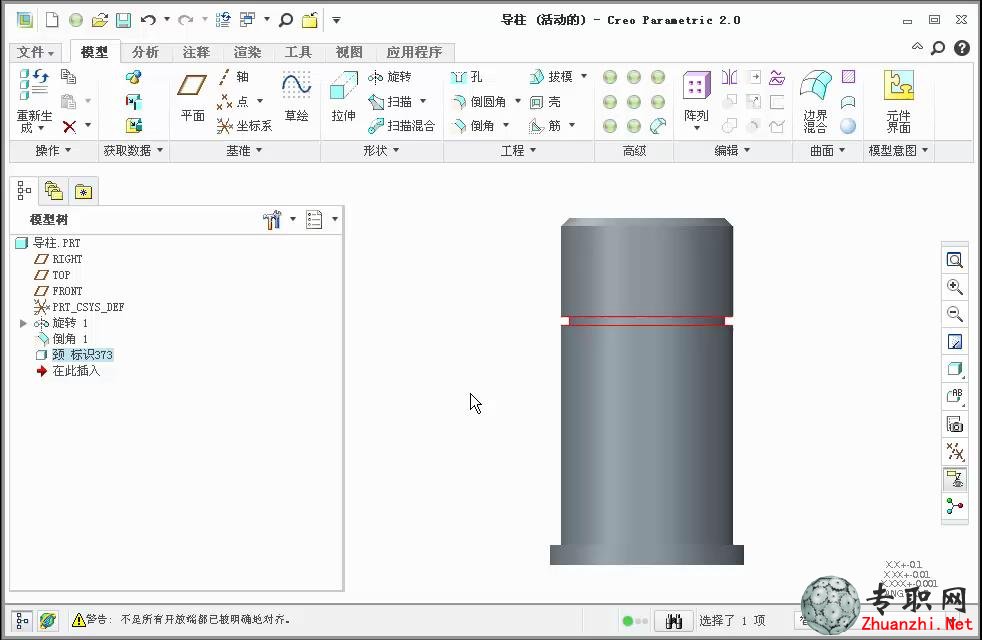Click the Swept Blend (扫描混合) tool
Viewport: 982px width, 640px height.
click(x=401, y=126)
